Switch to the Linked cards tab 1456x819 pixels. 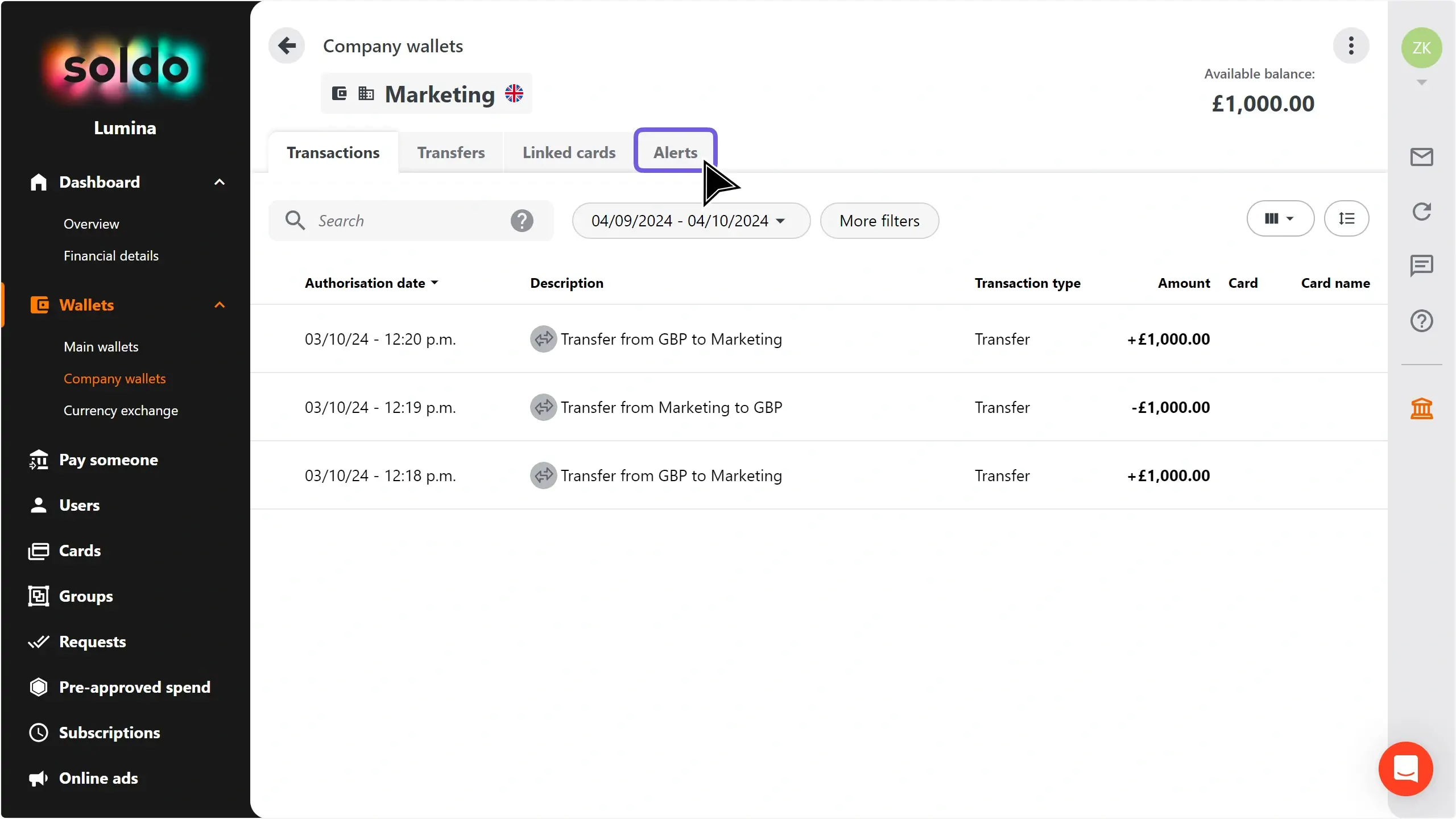569,152
